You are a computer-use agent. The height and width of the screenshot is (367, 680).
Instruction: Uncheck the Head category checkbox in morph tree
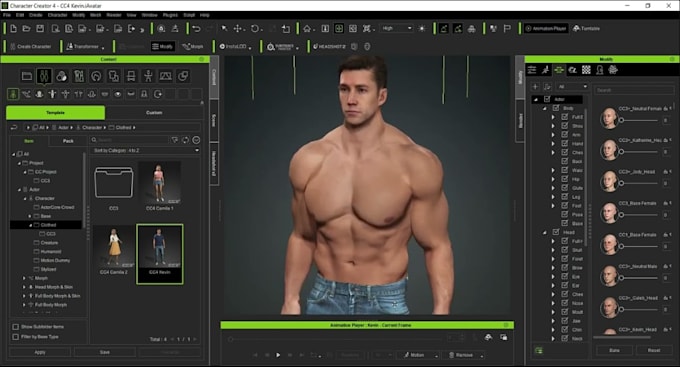(556, 232)
